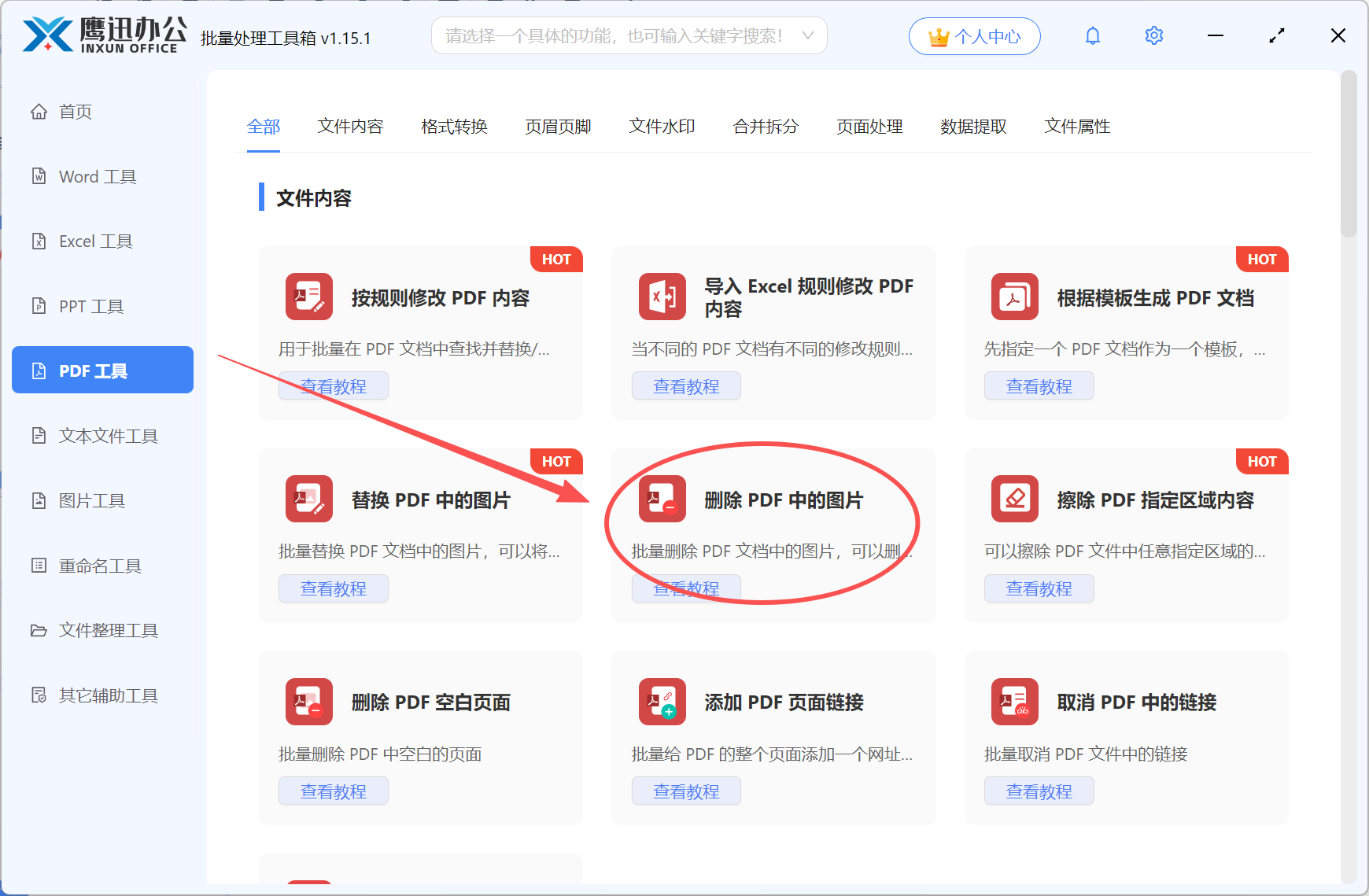
Task: View tutorial for 替换 PDF 中的图片
Action: tap(334, 588)
